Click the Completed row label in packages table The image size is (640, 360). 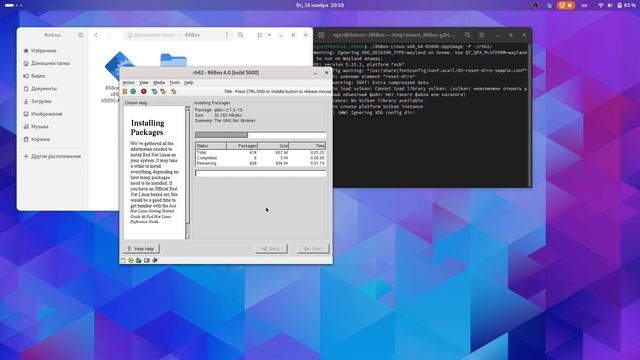pyautogui.click(x=207, y=158)
